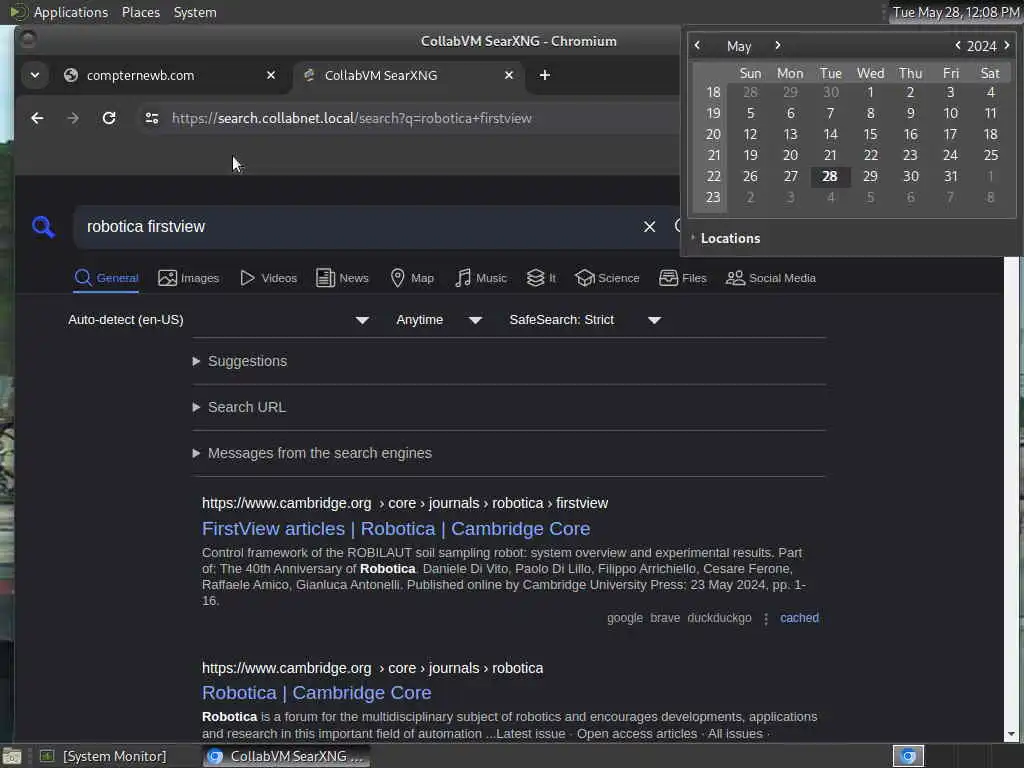Switch to System Monitor in taskbar
This screenshot has height=768, width=1024.
coord(103,756)
